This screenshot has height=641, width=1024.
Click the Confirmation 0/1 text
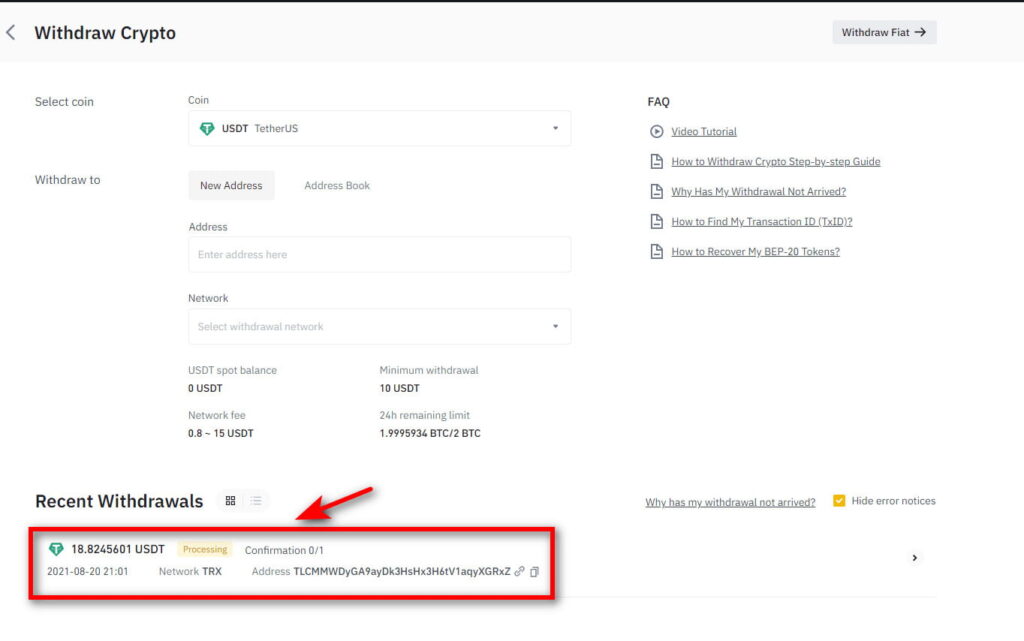(284, 550)
